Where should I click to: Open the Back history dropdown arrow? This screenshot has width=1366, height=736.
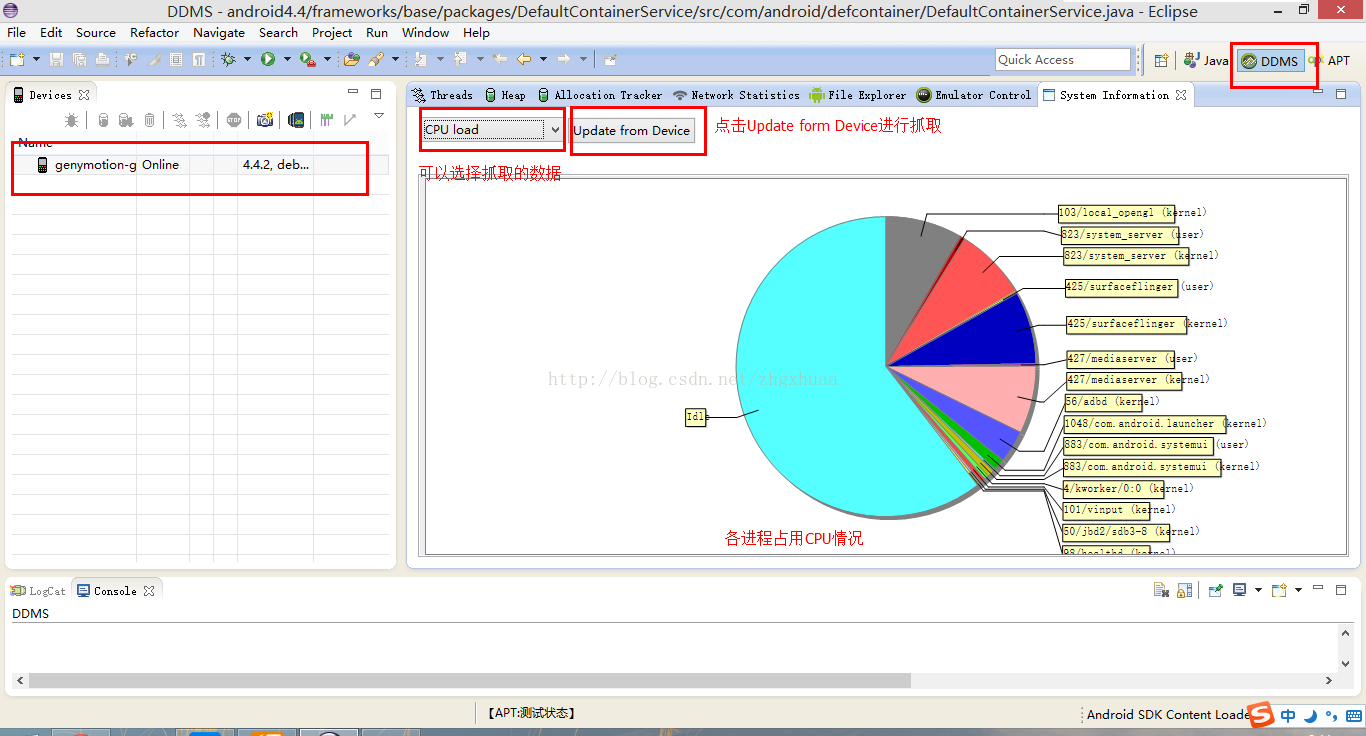[x=543, y=59]
